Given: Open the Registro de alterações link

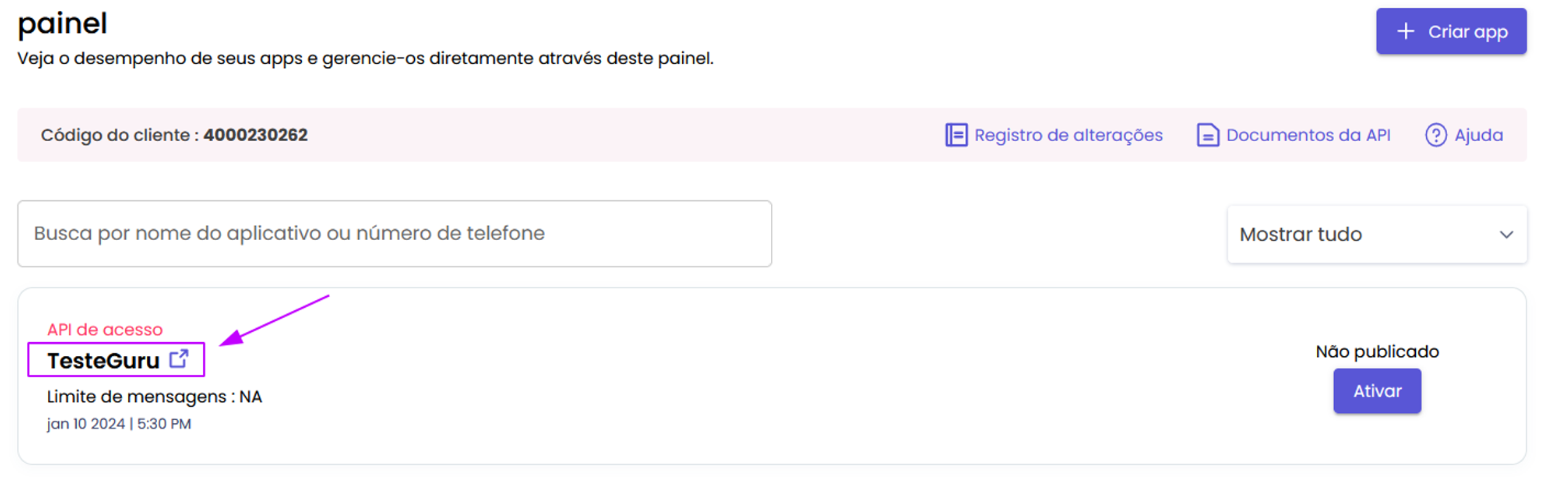Looking at the screenshot, I should (1054, 135).
